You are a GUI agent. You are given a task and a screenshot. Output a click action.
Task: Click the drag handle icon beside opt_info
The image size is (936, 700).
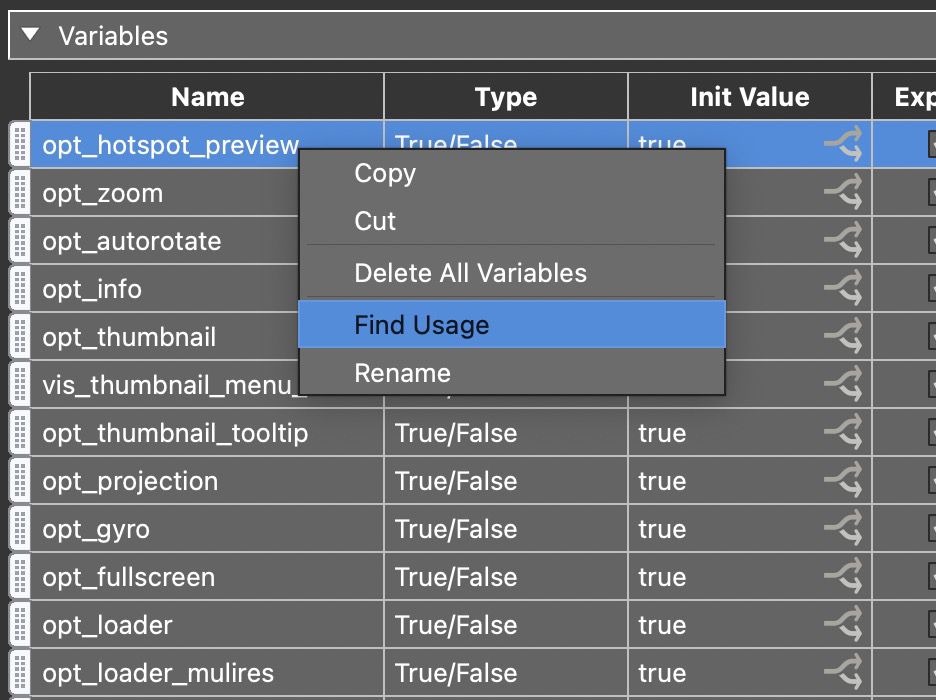point(20,289)
